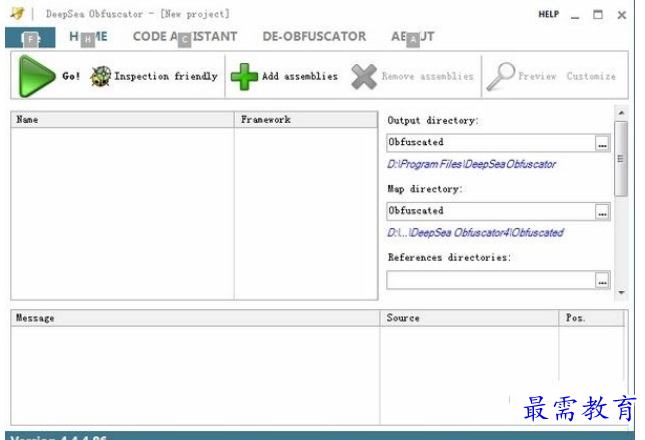The height and width of the screenshot is (440, 645).
Task: Close the DeepSea Obfuscator window
Action: pyautogui.click(x=622, y=15)
